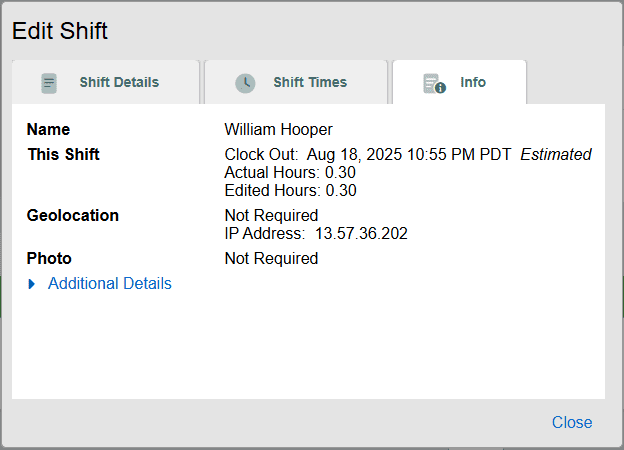The height and width of the screenshot is (450, 624).
Task: Expand the Additional Details disclosure triangle
Action: coord(32,284)
